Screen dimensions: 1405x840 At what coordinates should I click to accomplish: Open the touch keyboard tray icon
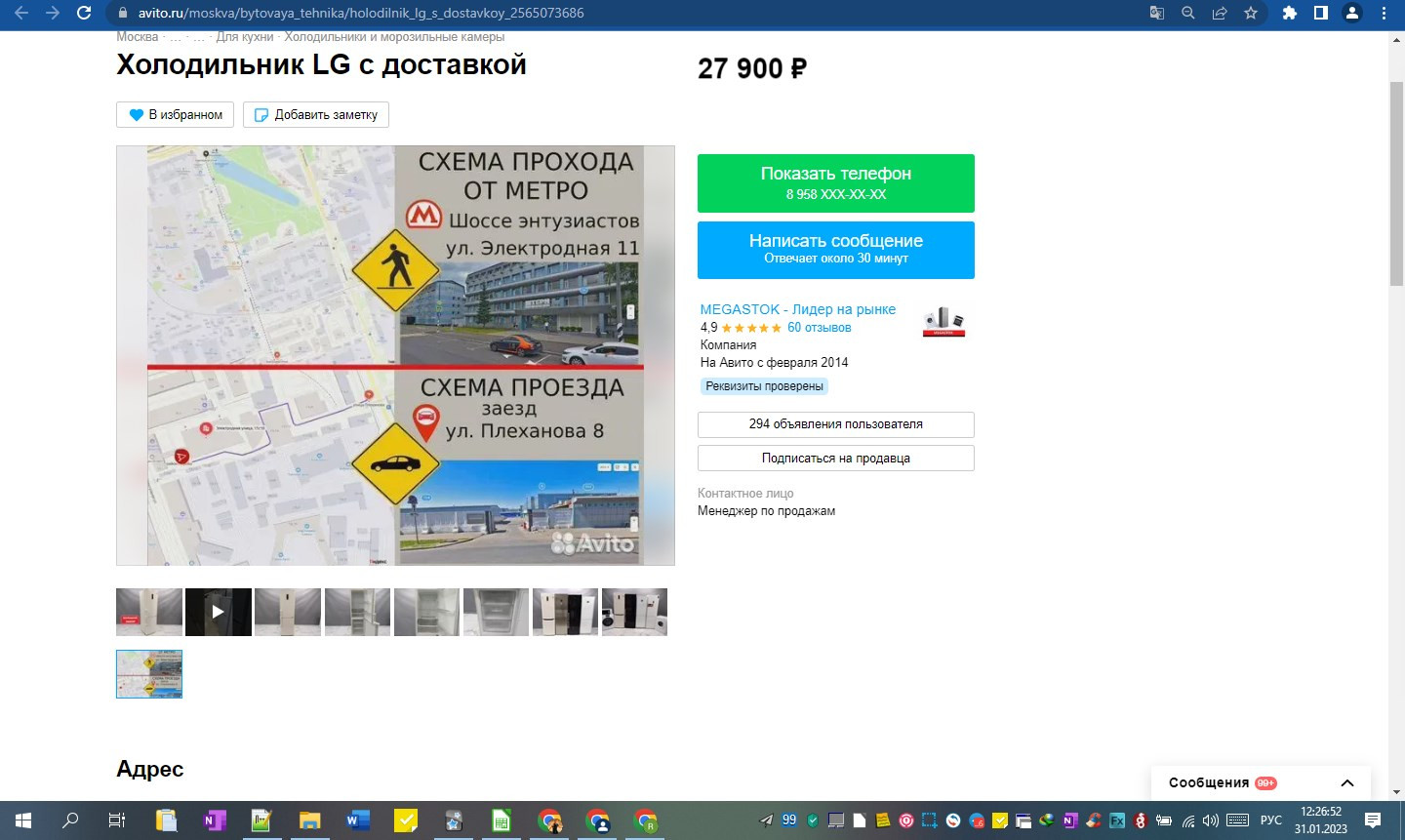pyautogui.click(x=1237, y=820)
